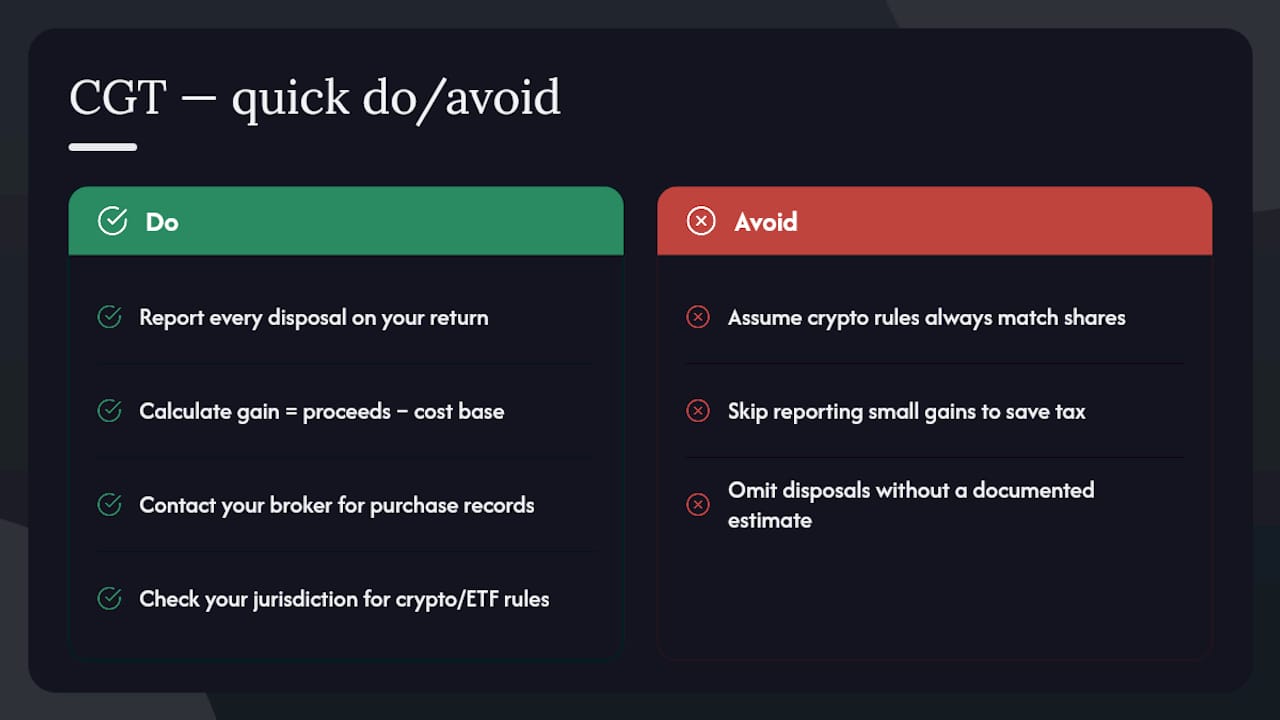The height and width of the screenshot is (720, 1280).
Task: Click Check your jurisdiction for crypto/ETF rules
Action: click(x=344, y=600)
